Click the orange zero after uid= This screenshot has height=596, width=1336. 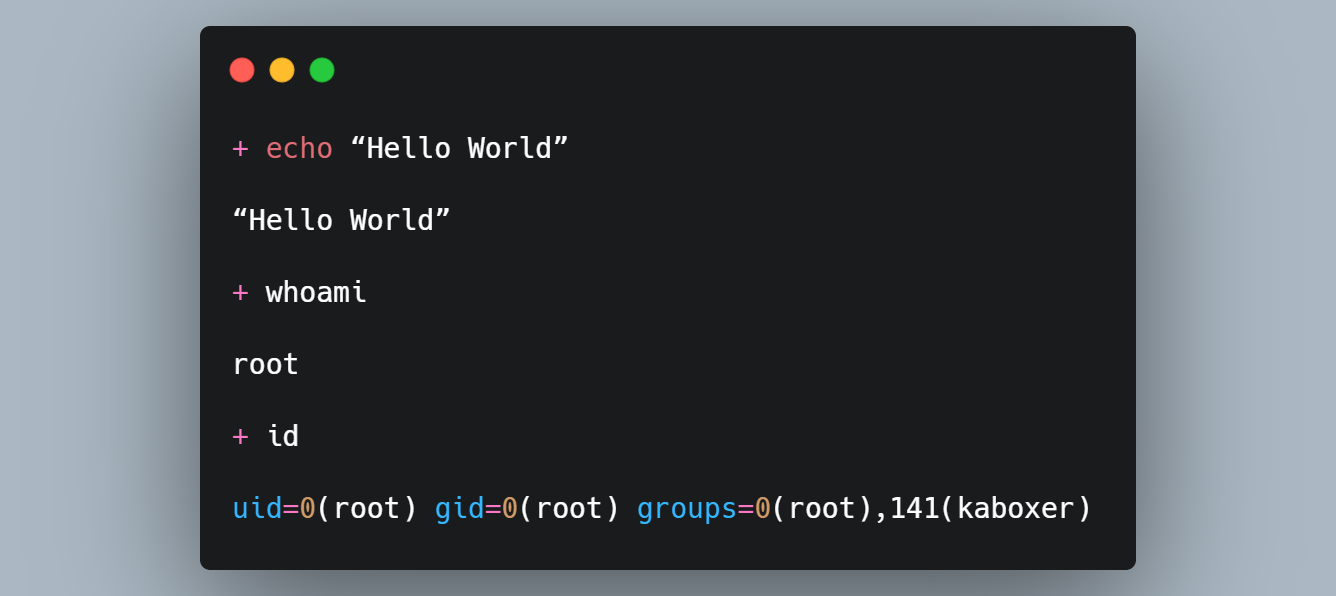pos(308,509)
